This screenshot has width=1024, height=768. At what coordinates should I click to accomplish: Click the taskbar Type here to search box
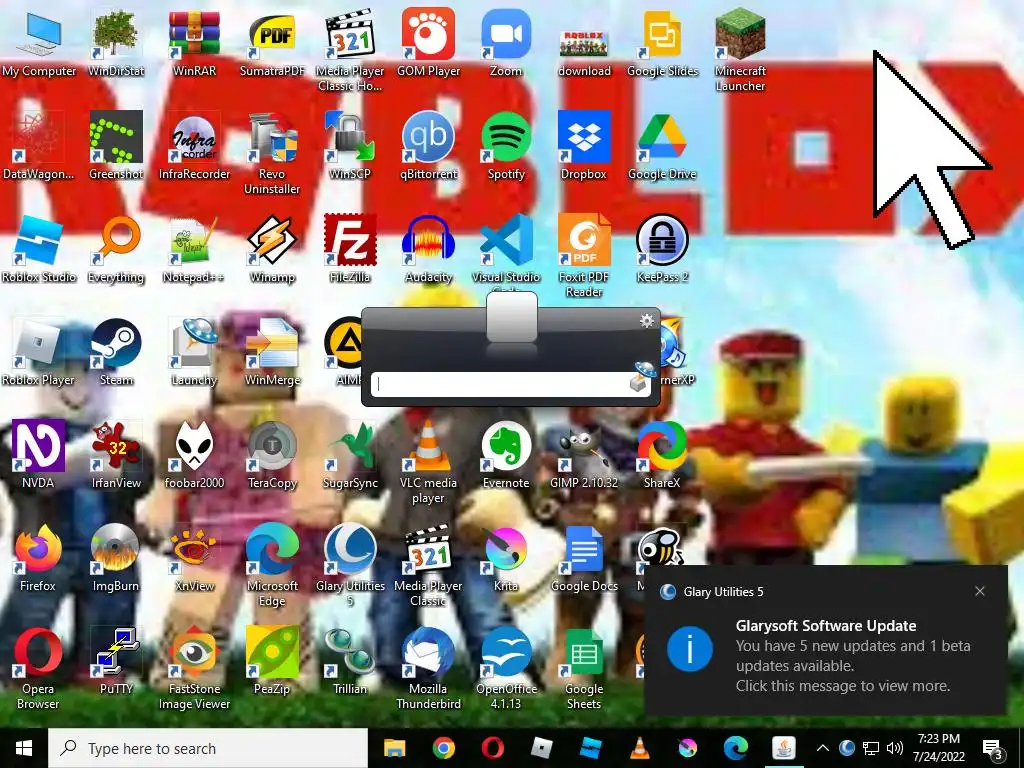(x=208, y=748)
